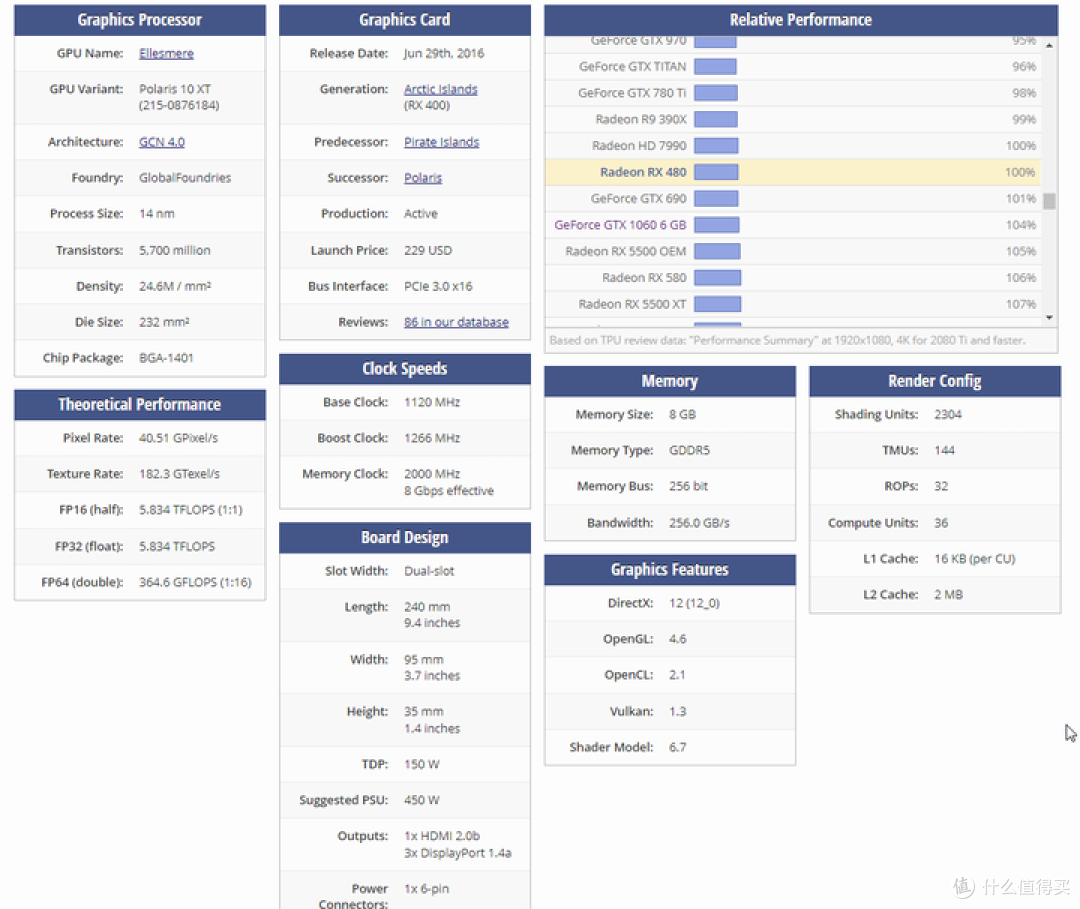Click the 2 MB L2 cache value

(x=948, y=594)
